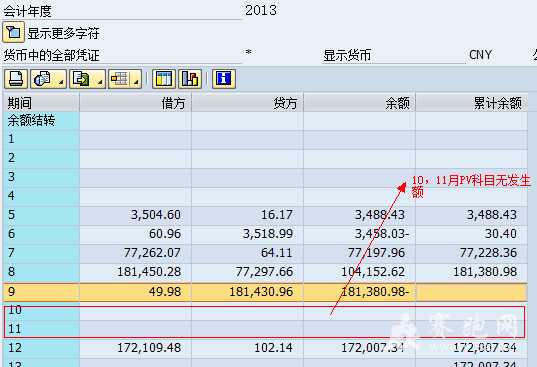
Task: Click cumulative balance 30.40
Action: pyautogui.click(x=501, y=234)
